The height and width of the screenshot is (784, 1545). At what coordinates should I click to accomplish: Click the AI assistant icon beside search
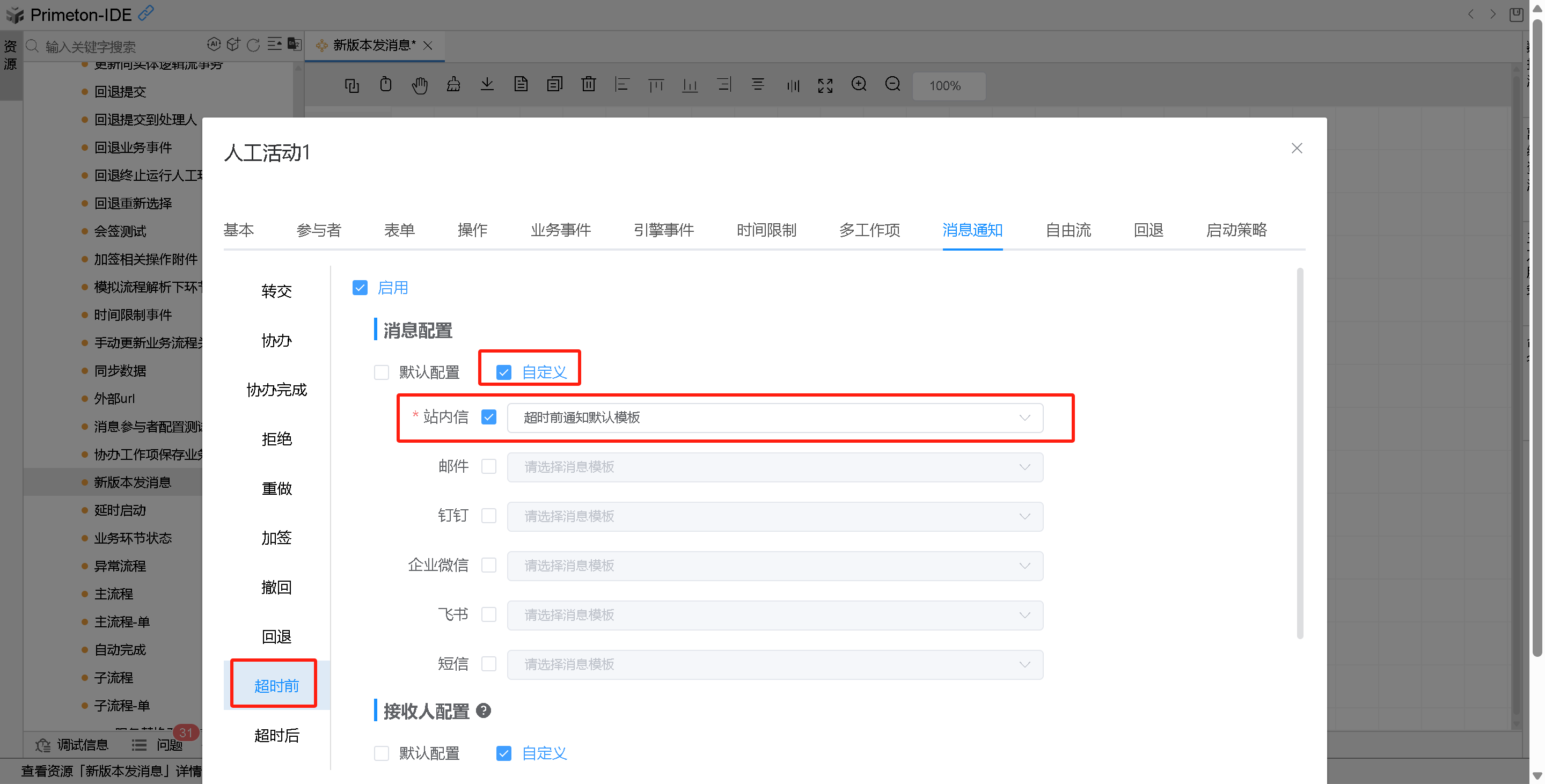[x=214, y=45]
